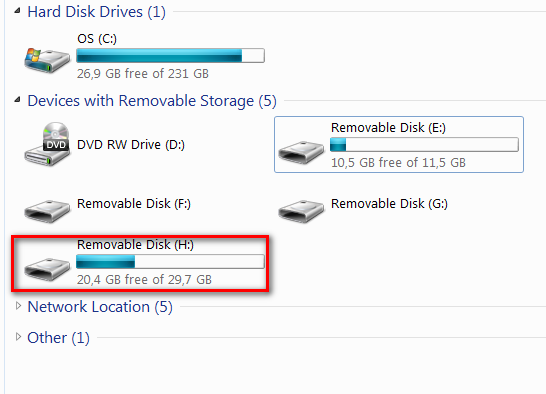Click the OS (C:) capacity bar

coord(170,55)
